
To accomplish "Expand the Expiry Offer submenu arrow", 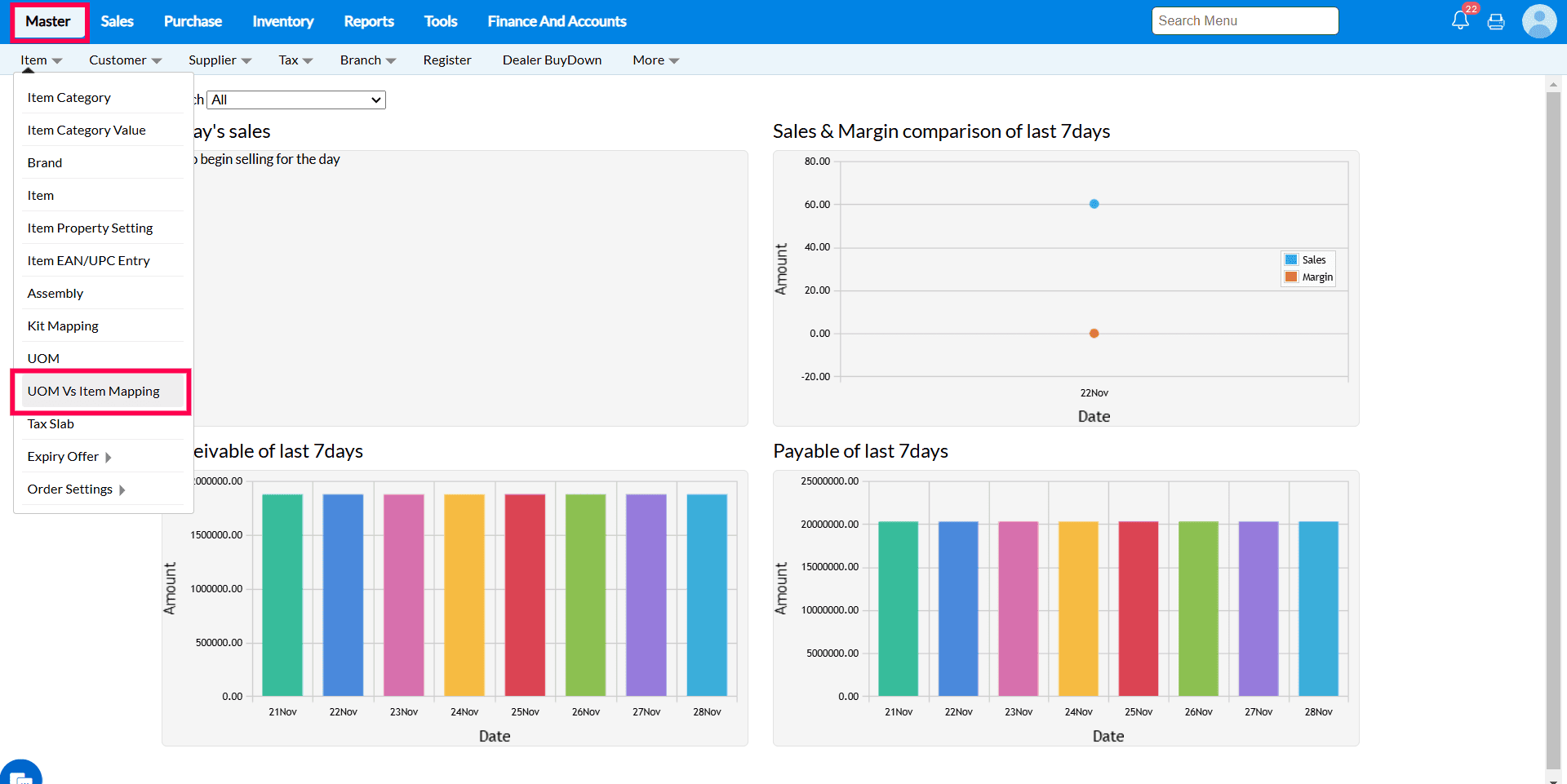I will coord(109,457).
